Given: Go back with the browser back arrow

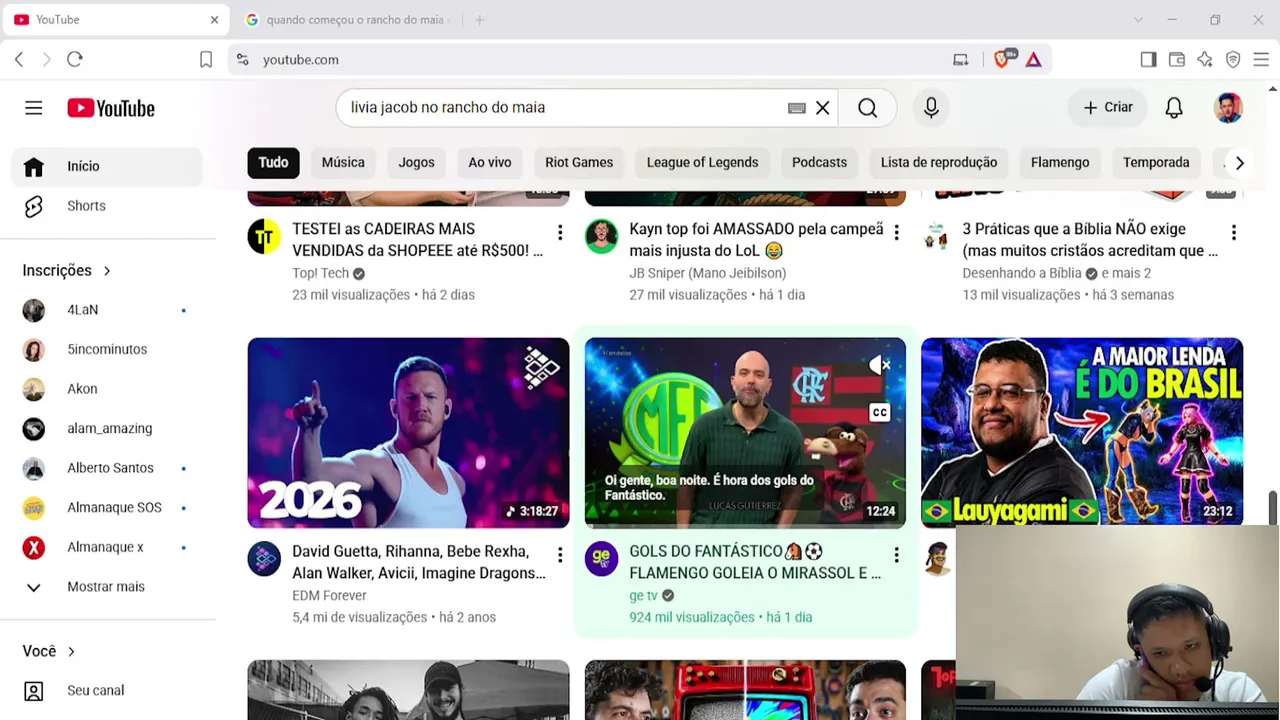Looking at the screenshot, I should point(19,60).
